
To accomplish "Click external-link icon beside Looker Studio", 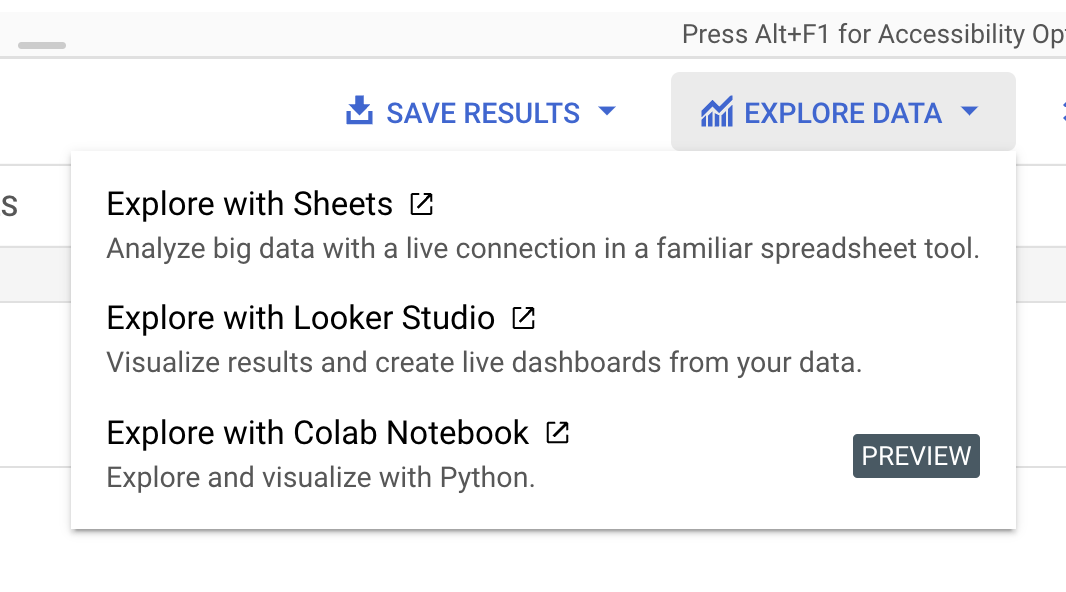I will tap(524, 319).
